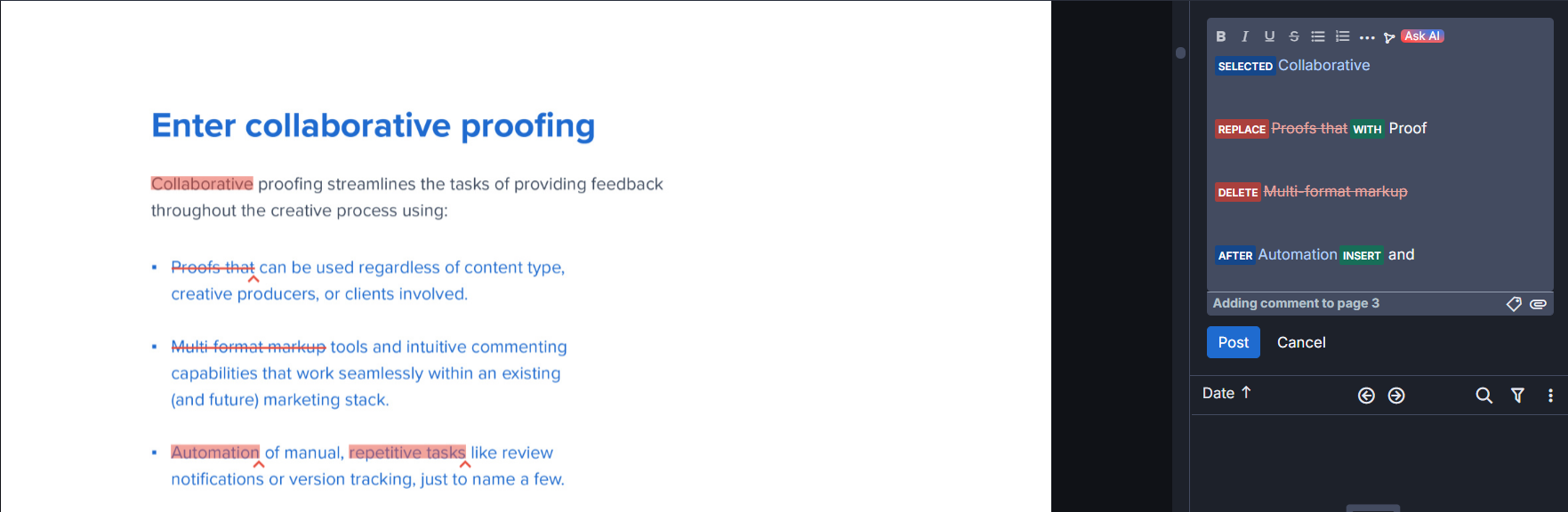1568x512 pixels.
Task: Insert a bulleted list in comment
Action: 1318,36
